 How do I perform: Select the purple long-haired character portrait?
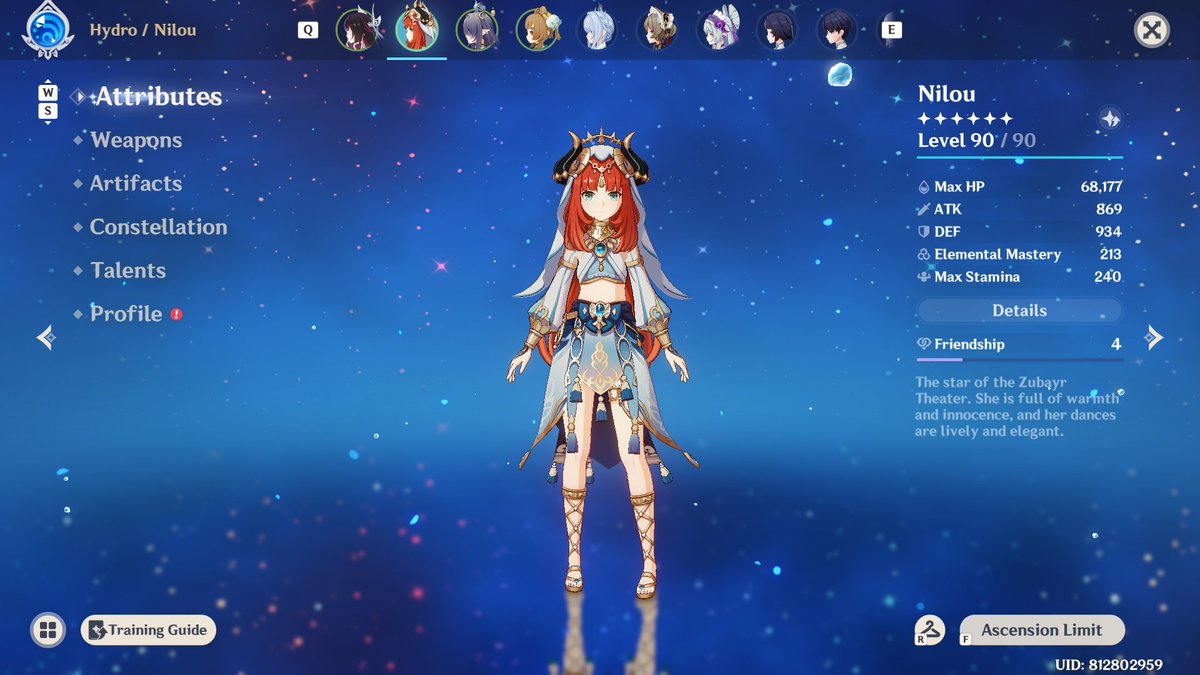pos(477,30)
